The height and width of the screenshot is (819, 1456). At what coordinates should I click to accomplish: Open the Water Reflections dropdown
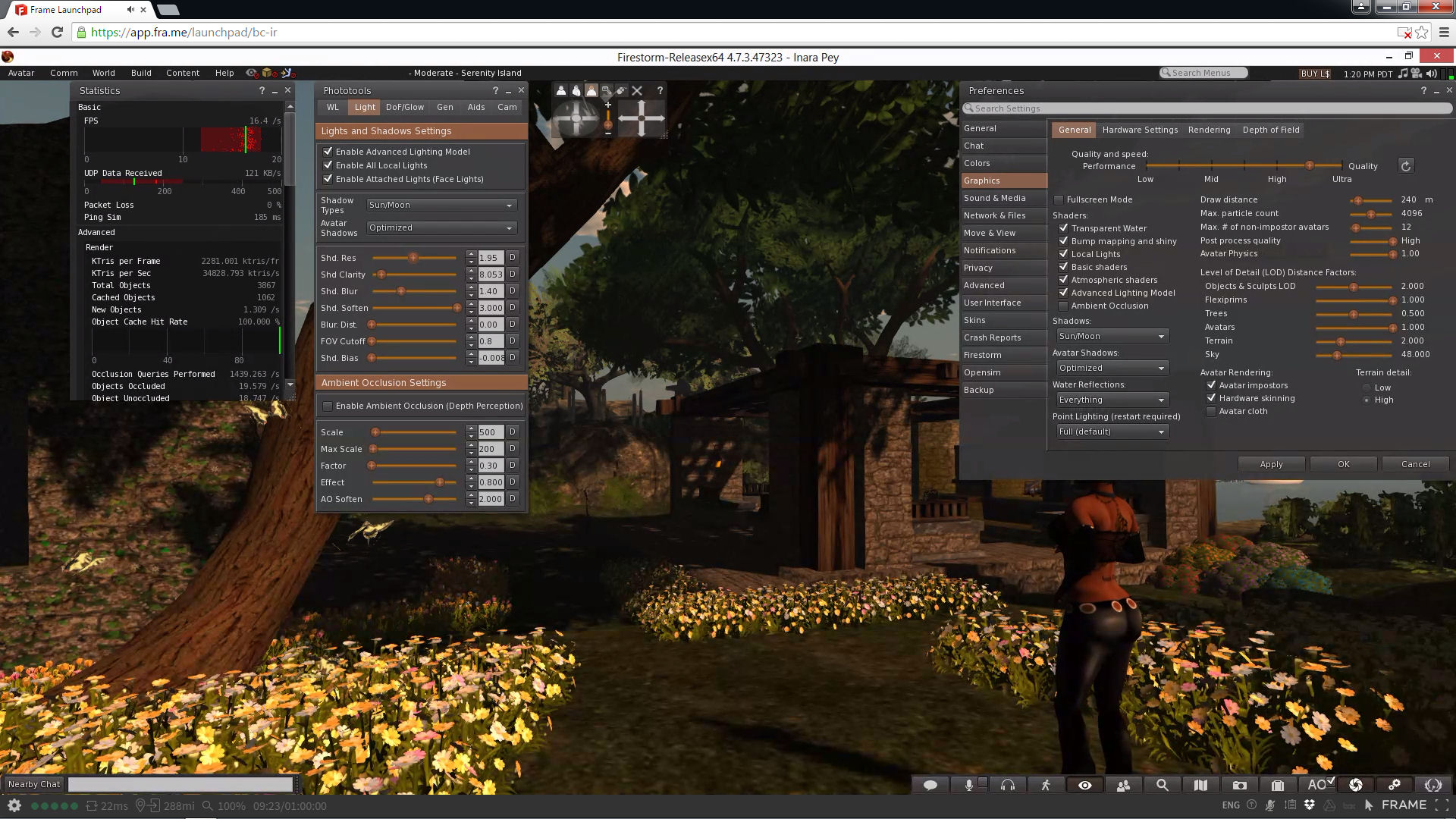[1112, 400]
